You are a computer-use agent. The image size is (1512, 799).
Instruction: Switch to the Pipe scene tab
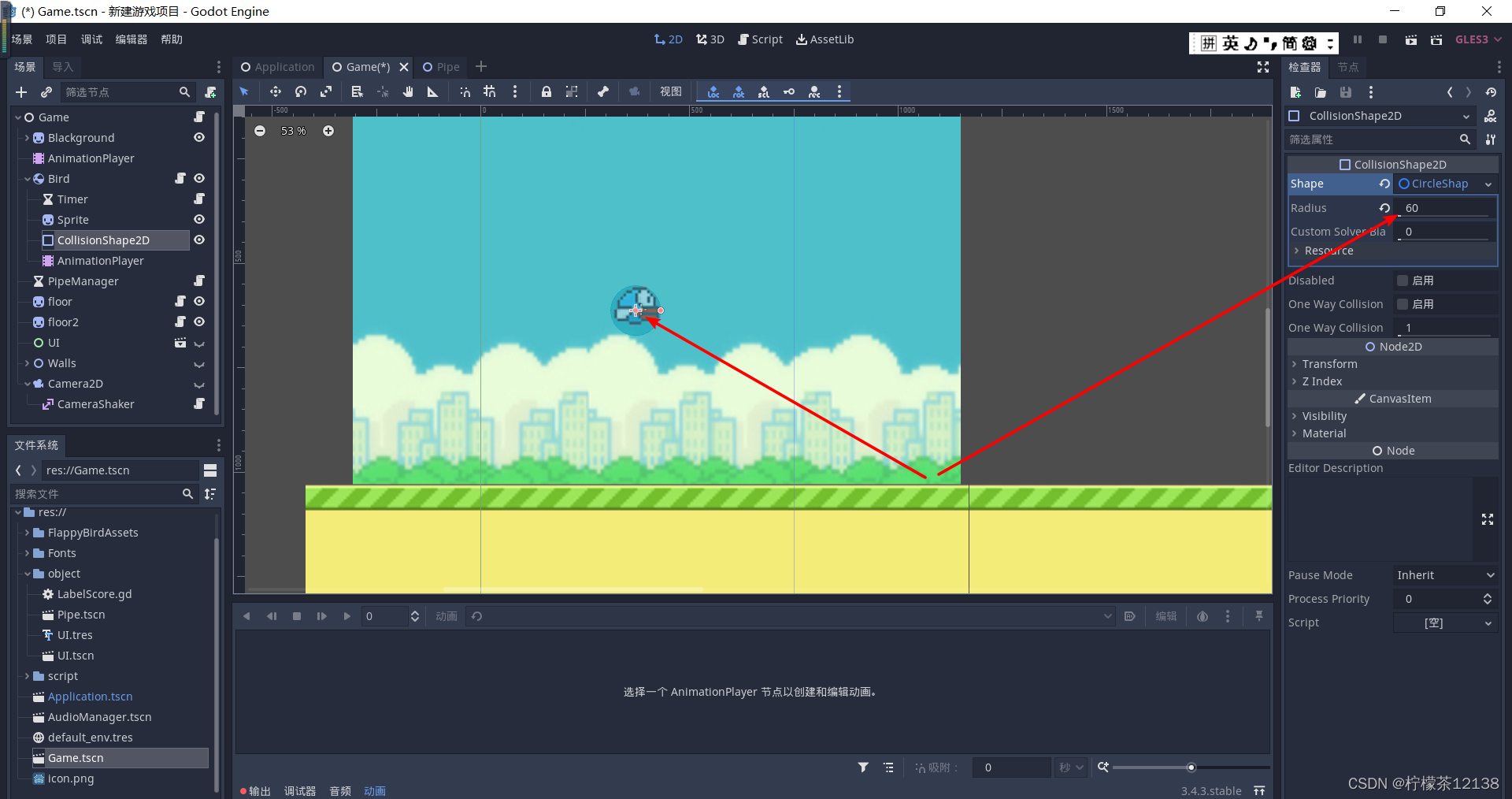coord(442,67)
